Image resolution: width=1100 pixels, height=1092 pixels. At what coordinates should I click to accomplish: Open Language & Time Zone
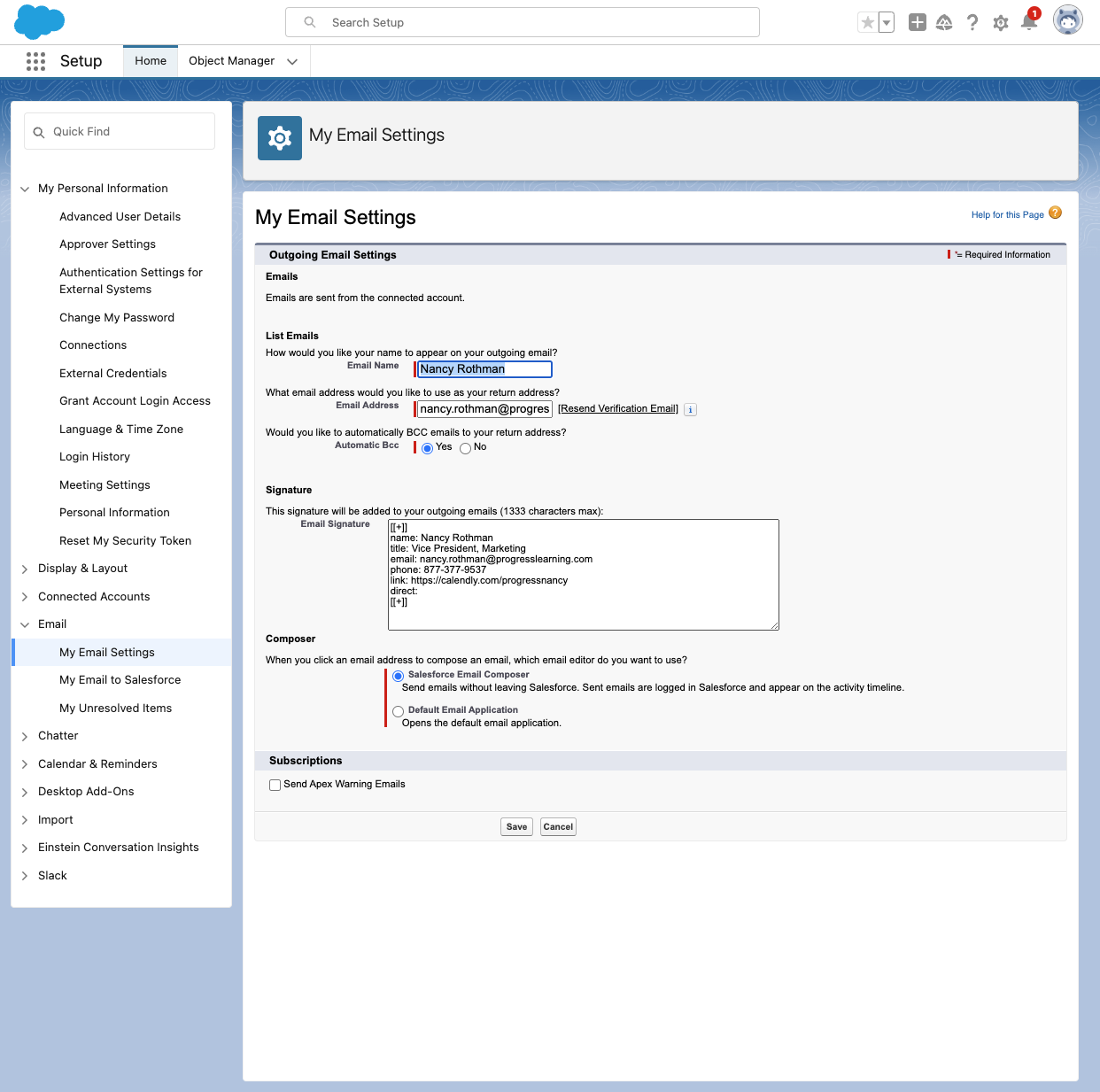pyautogui.click(x=121, y=429)
